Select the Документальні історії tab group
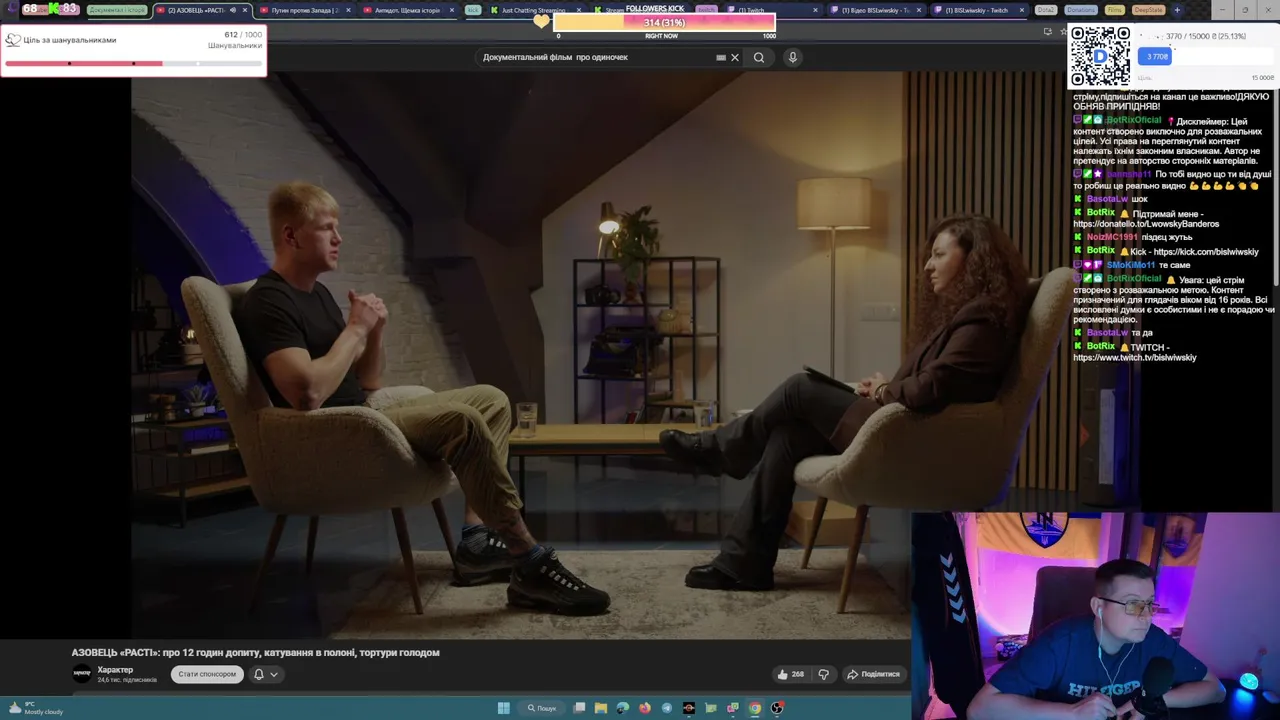Viewport: 1280px width, 720px height. (x=117, y=10)
